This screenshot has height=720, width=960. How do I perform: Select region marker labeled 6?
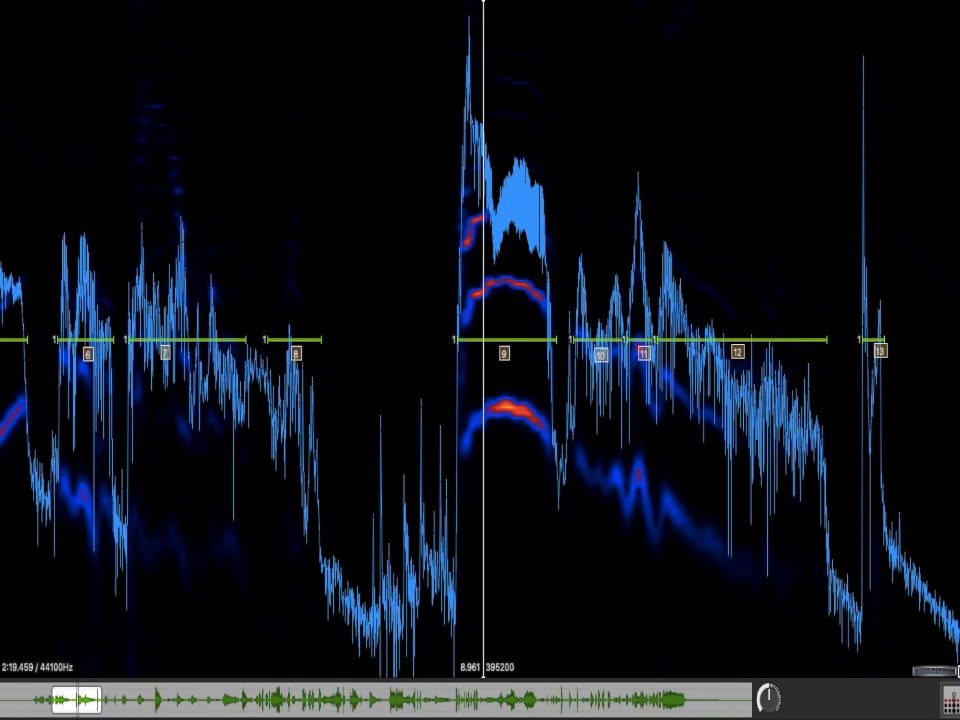(88, 354)
